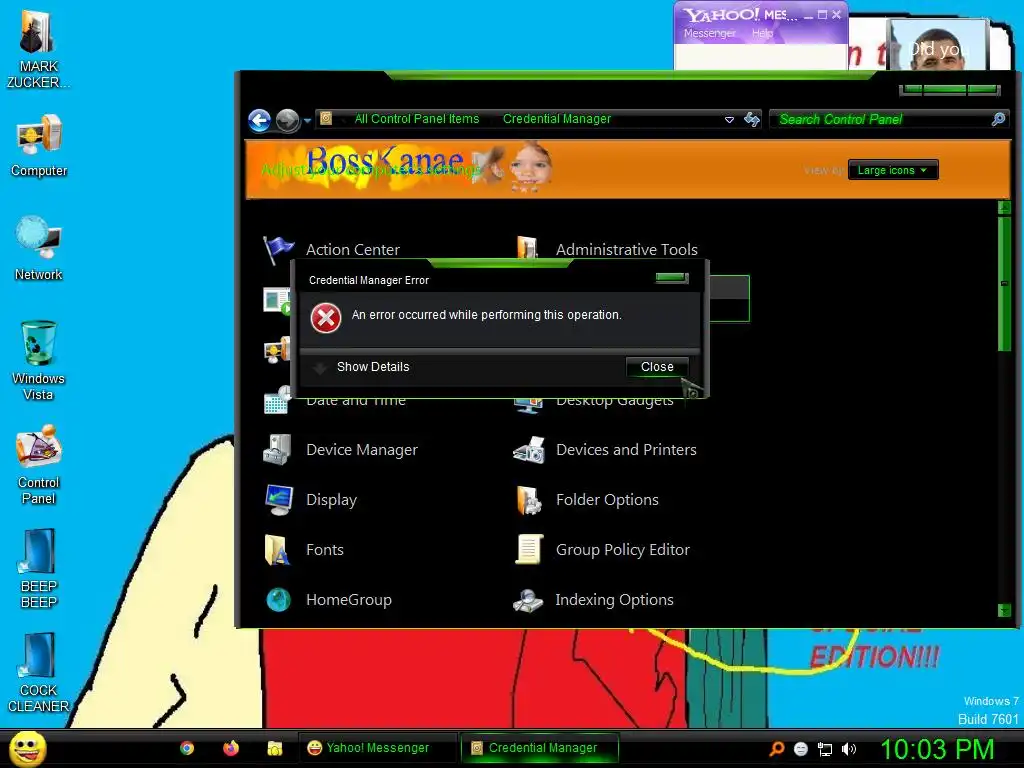This screenshot has height=768, width=1024.
Task: Click the refresh icon beside address bar
Action: pos(752,120)
